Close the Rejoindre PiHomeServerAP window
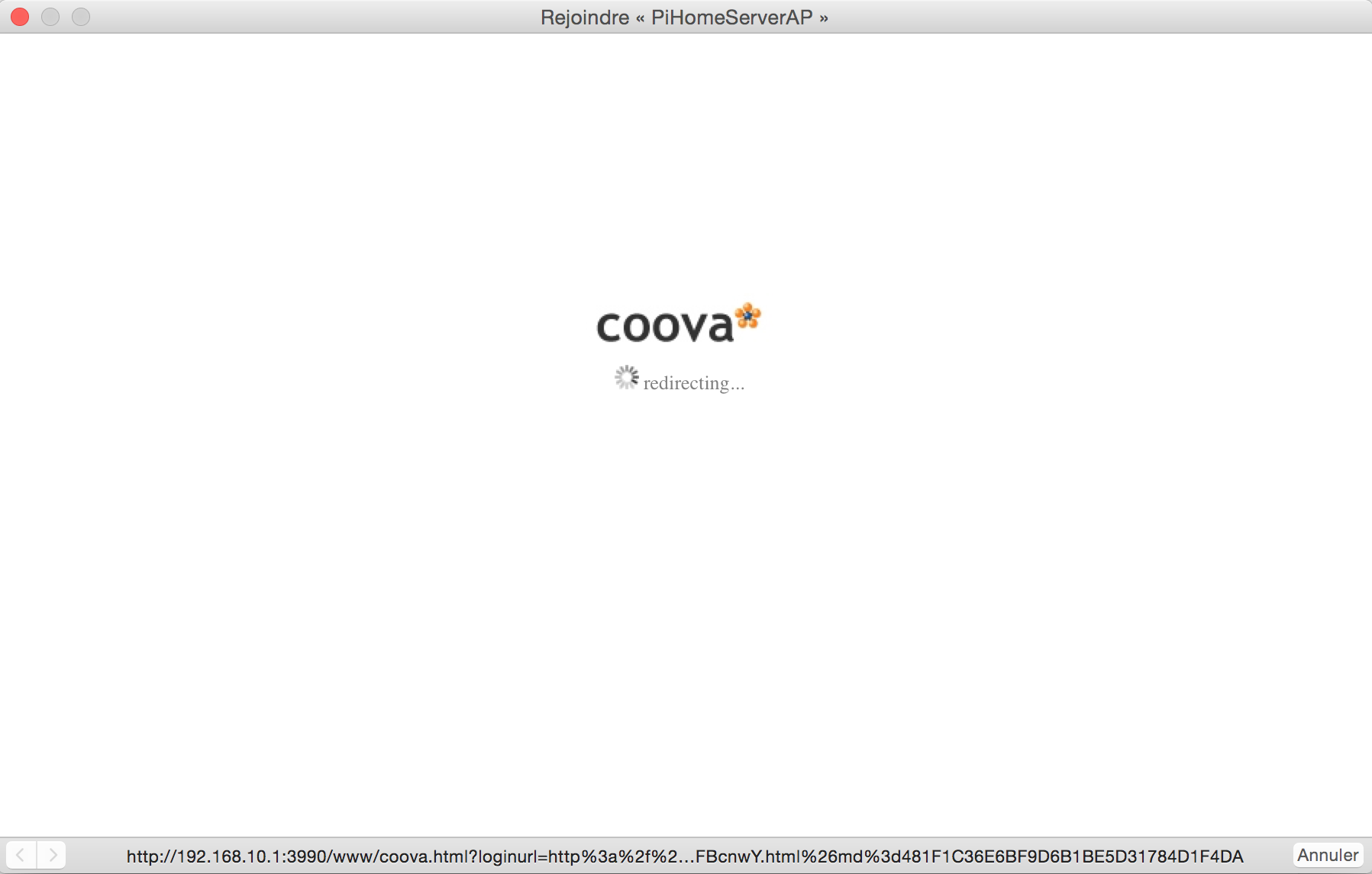 pyautogui.click(x=20, y=17)
